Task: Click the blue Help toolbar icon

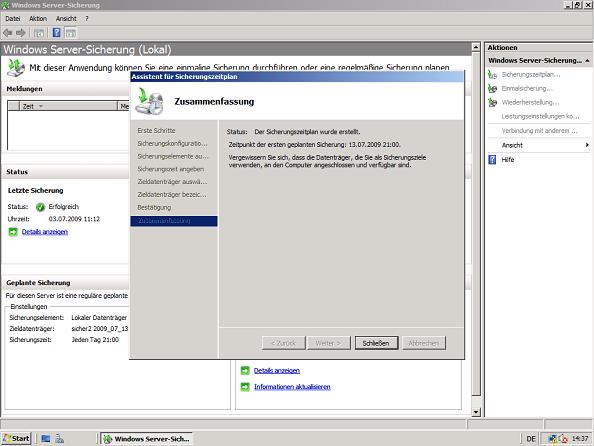Action: coord(56,33)
